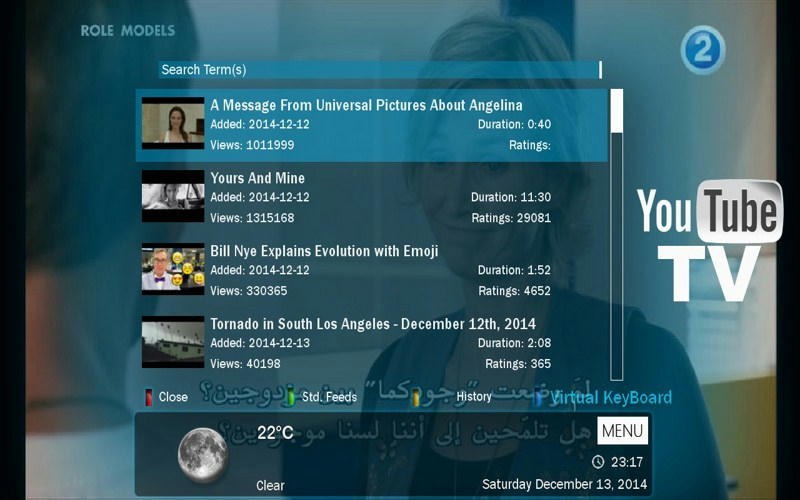
Task: Open History
Action: 473,396
